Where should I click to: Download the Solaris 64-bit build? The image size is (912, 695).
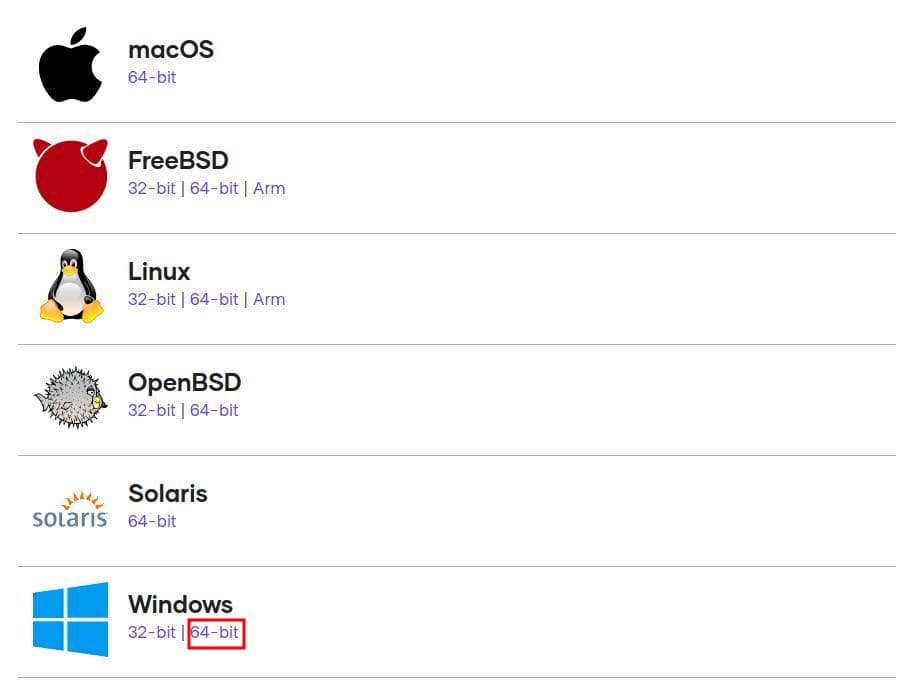point(152,521)
